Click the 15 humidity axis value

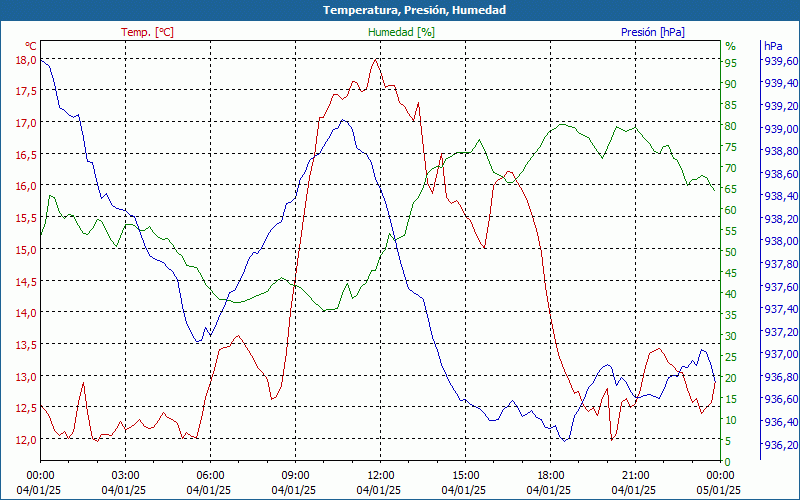pyautogui.click(x=731, y=399)
